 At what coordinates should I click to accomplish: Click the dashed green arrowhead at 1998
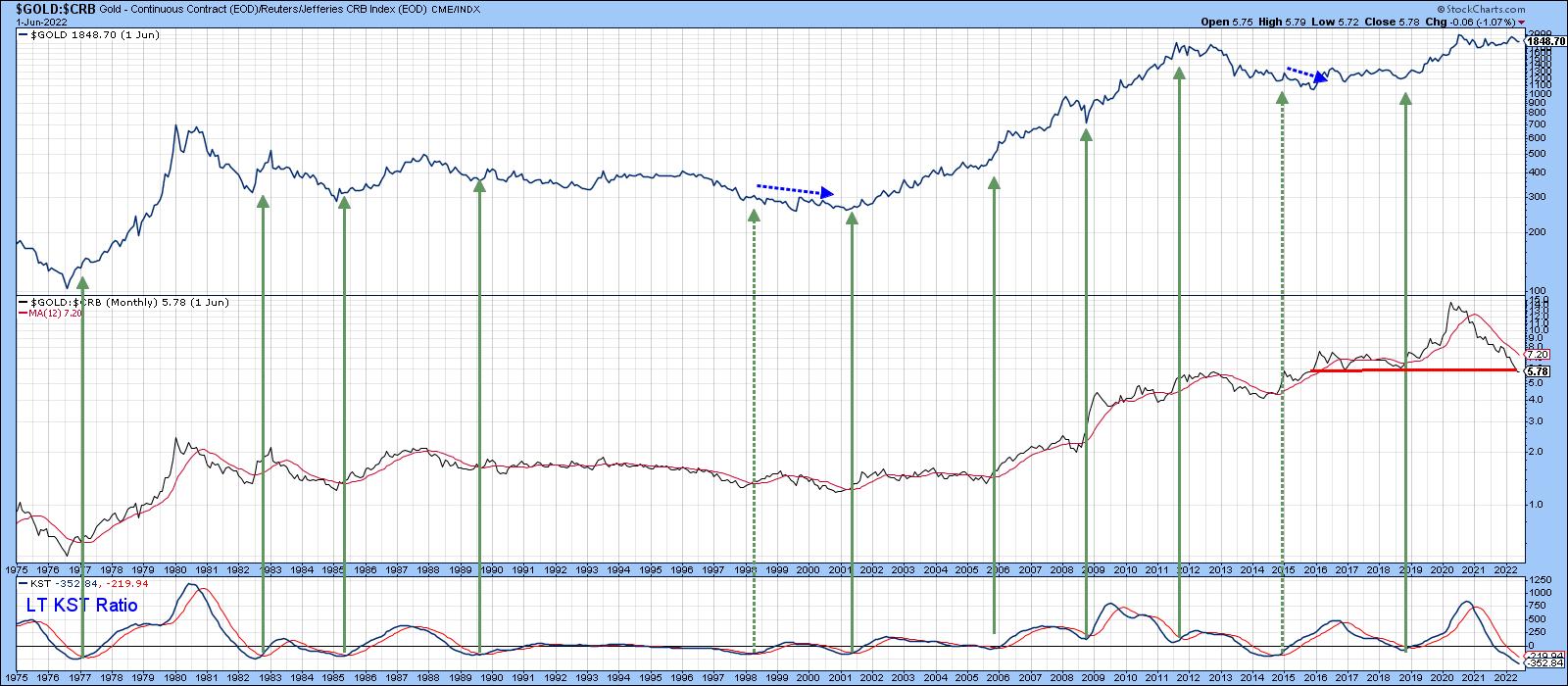click(x=754, y=215)
